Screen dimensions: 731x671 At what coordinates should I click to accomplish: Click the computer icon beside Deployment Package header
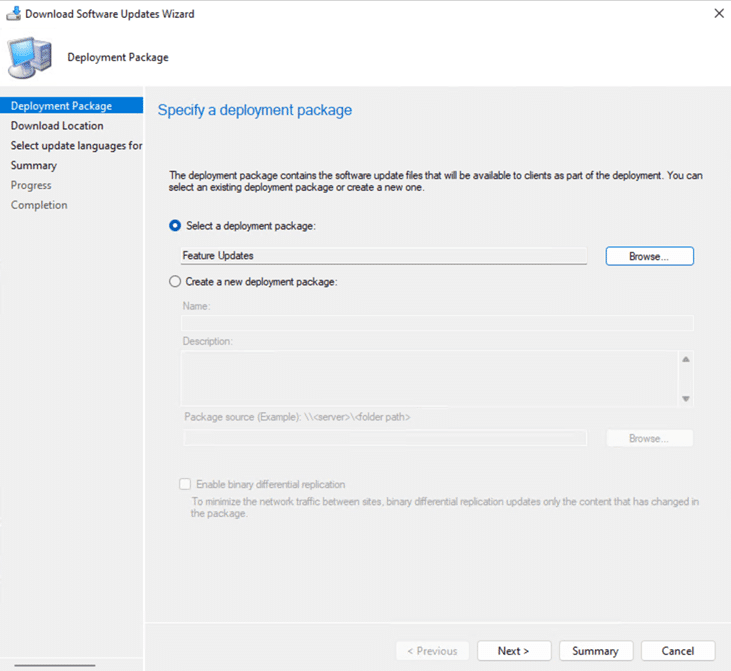(30, 58)
